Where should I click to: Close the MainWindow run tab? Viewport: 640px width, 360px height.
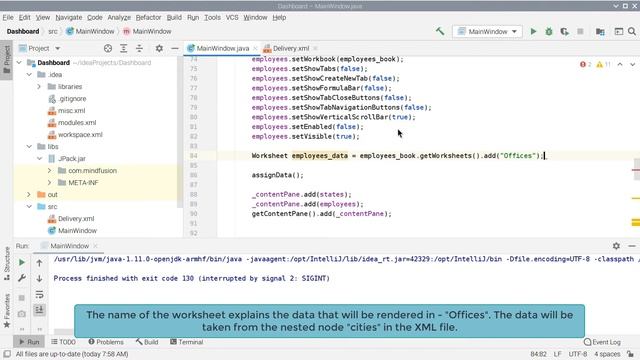96,246
